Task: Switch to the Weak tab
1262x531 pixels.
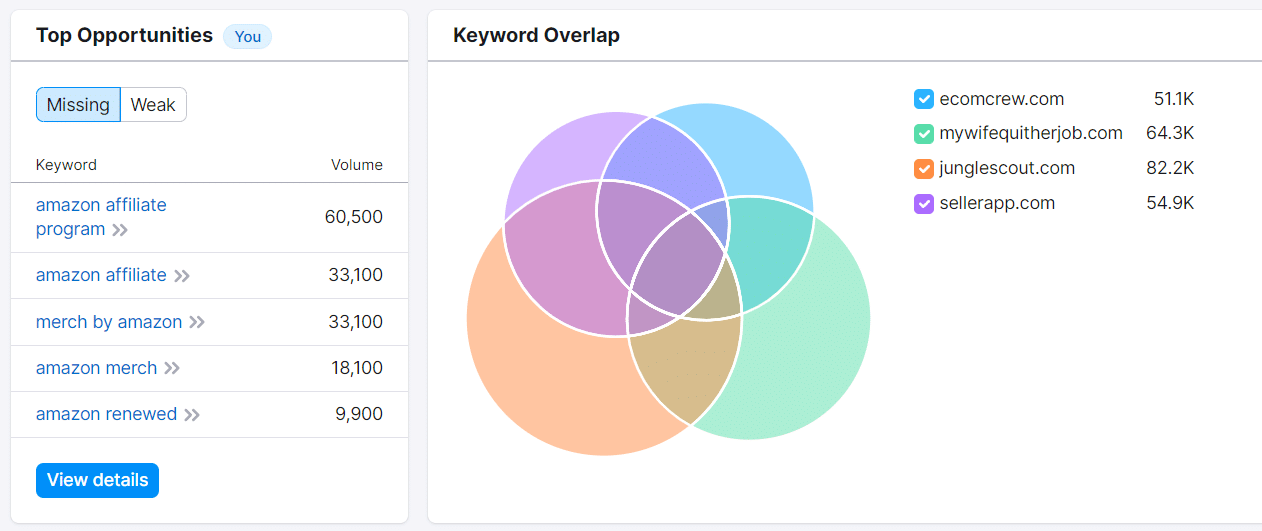Action: tap(153, 105)
